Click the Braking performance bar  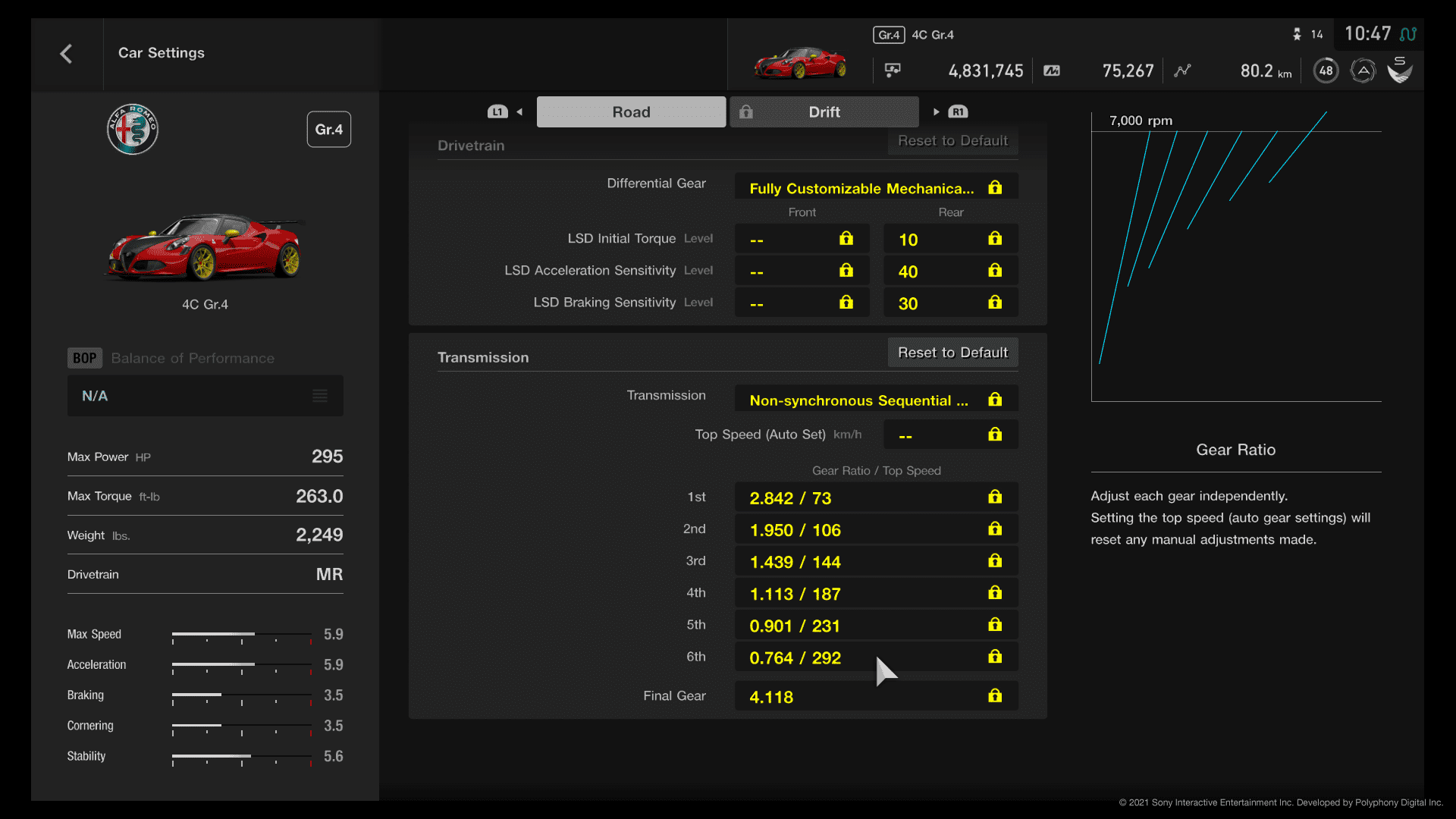coord(241,696)
